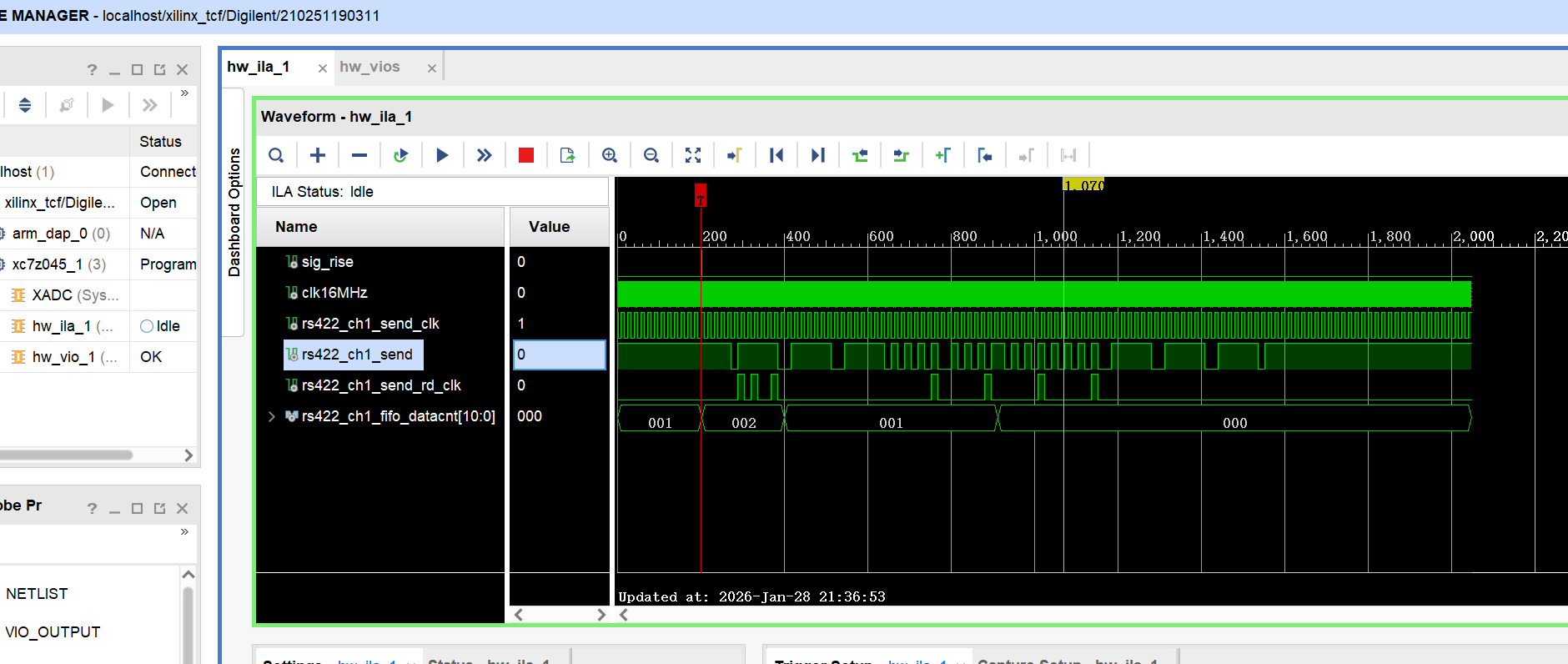Viewport: 1568px width, 664px height.
Task: Click the Go to Start icon
Action: pyautogui.click(x=776, y=155)
